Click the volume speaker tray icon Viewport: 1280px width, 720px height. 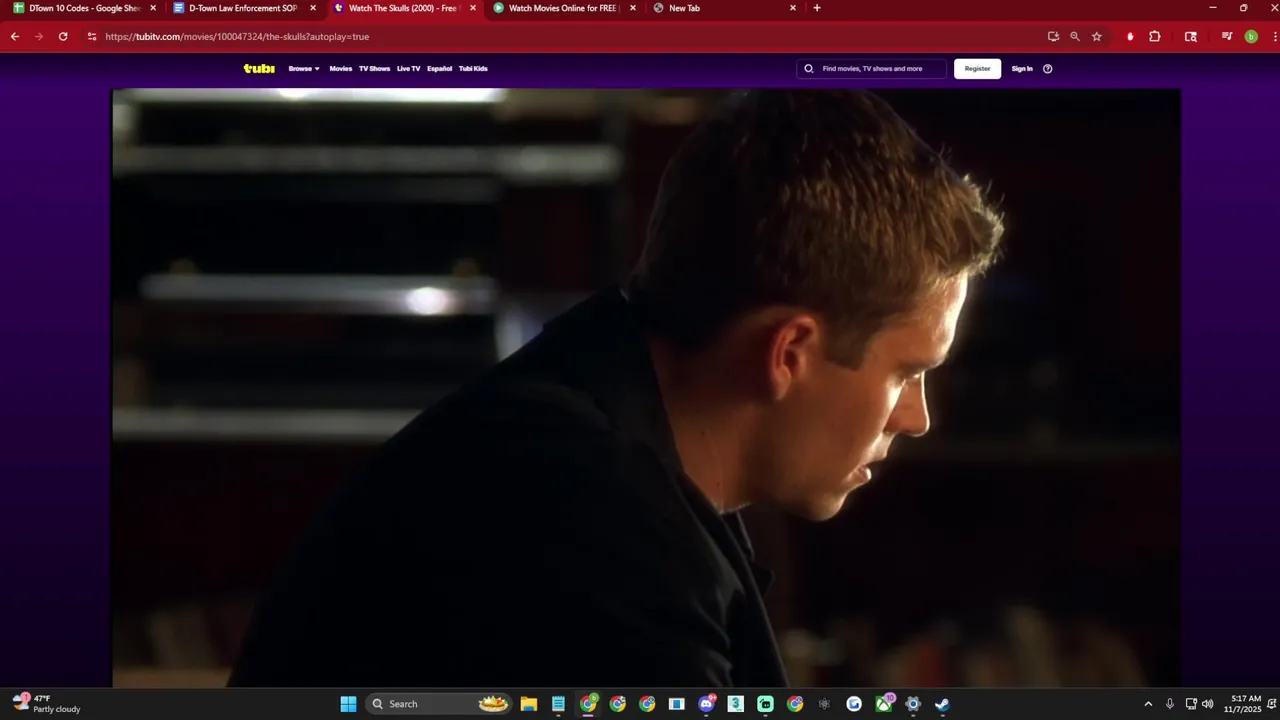pyautogui.click(x=1208, y=704)
